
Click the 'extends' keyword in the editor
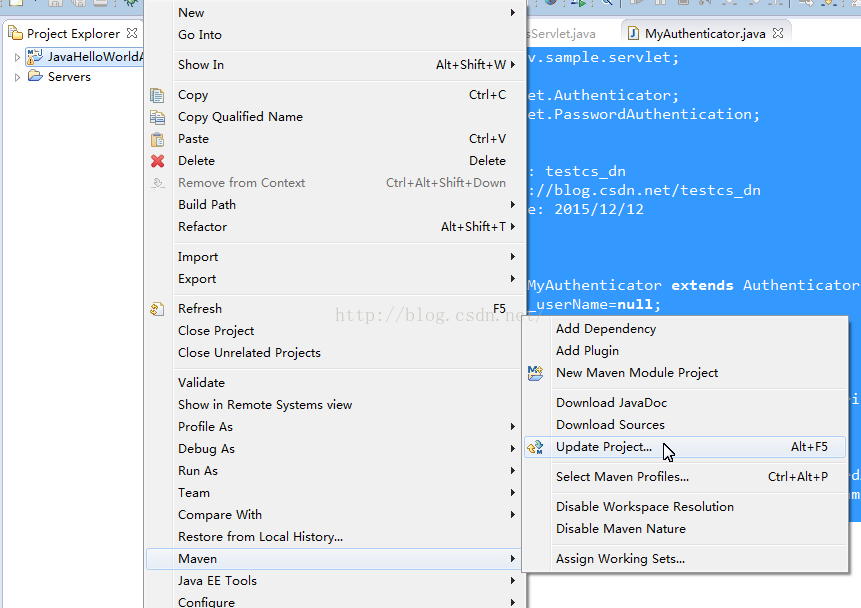(702, 285)
